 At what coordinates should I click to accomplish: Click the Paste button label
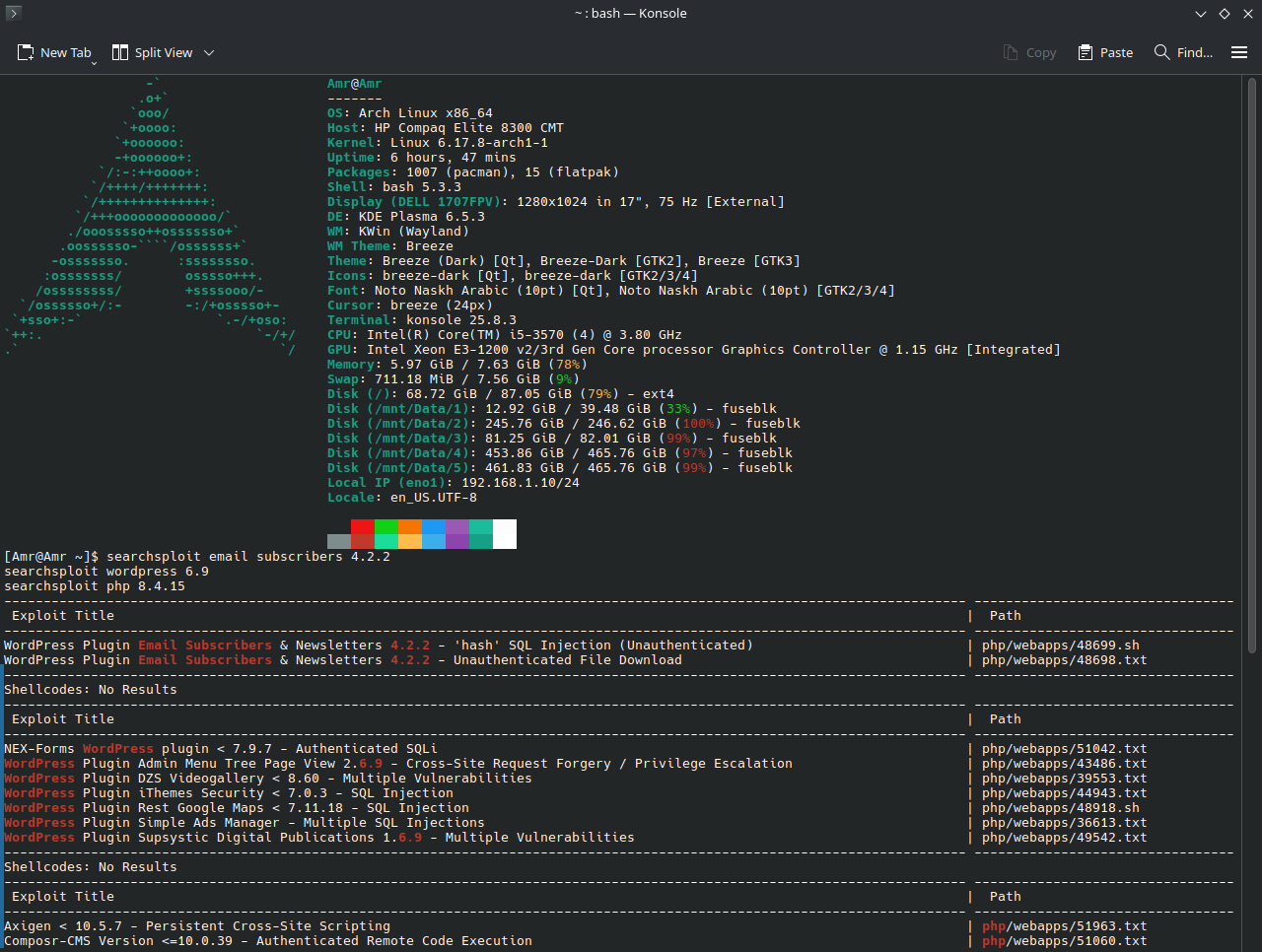[1116, 53]
